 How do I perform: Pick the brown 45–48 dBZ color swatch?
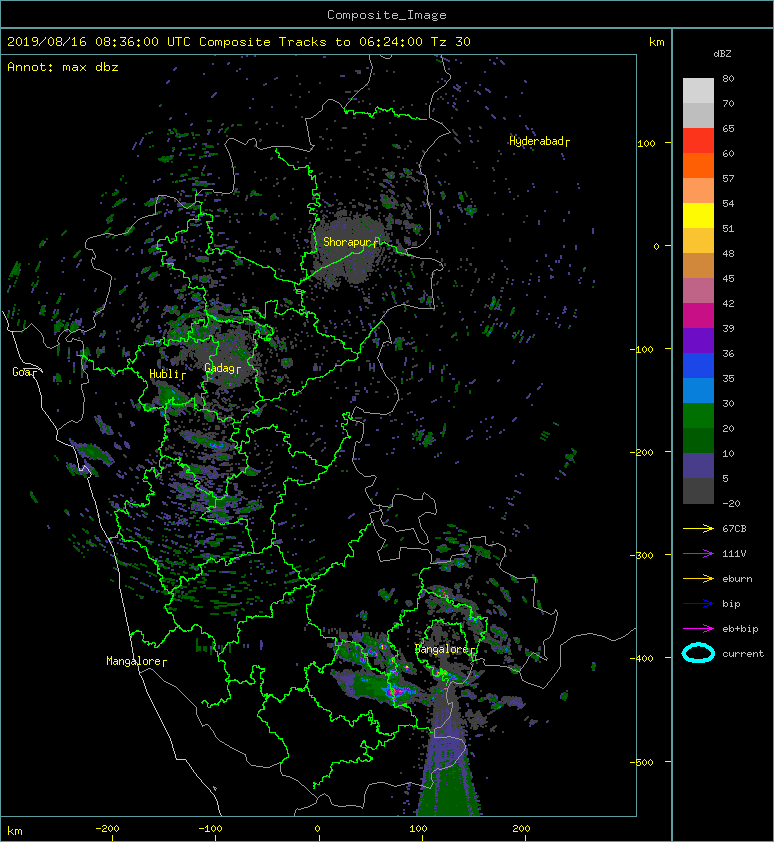pyautogui.click(x=698, y=266)
